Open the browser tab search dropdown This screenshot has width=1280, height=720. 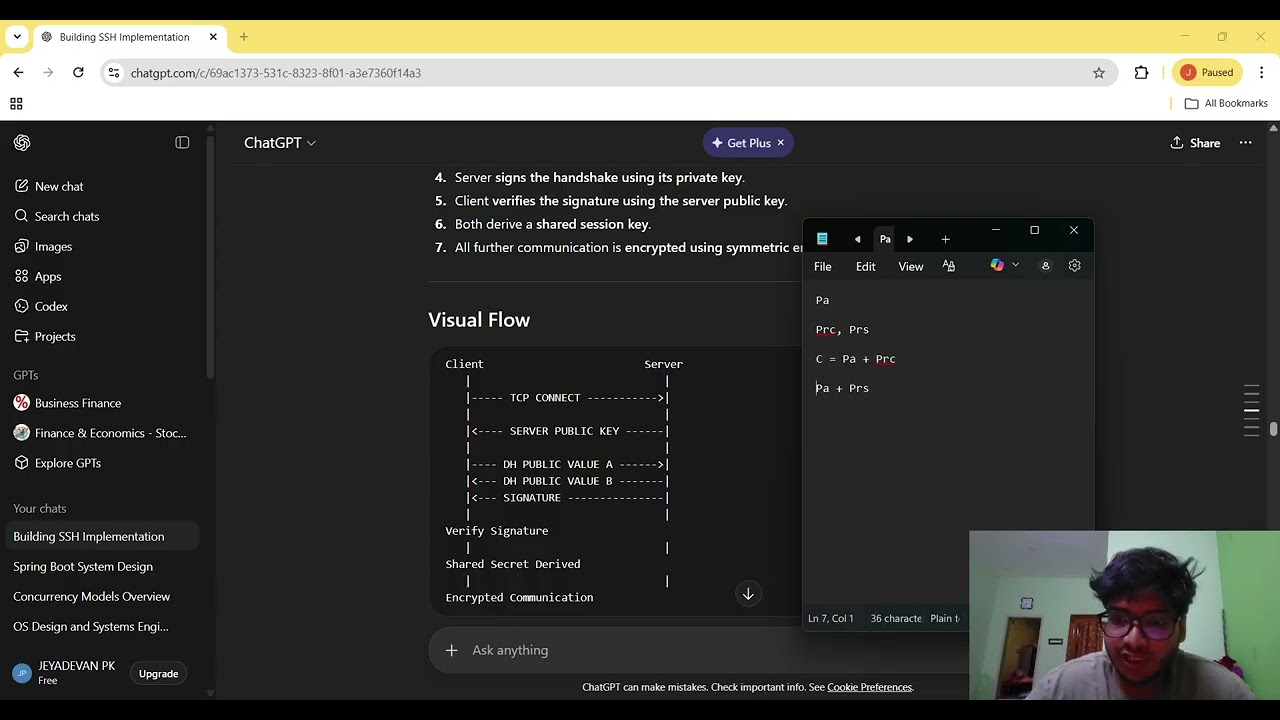(x=17, y=37)
